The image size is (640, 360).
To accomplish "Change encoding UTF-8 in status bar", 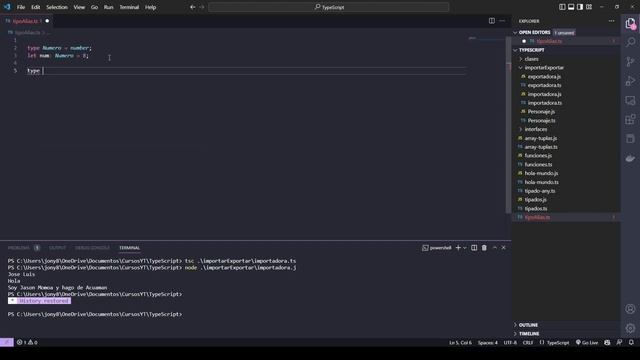I will [510, 342].
